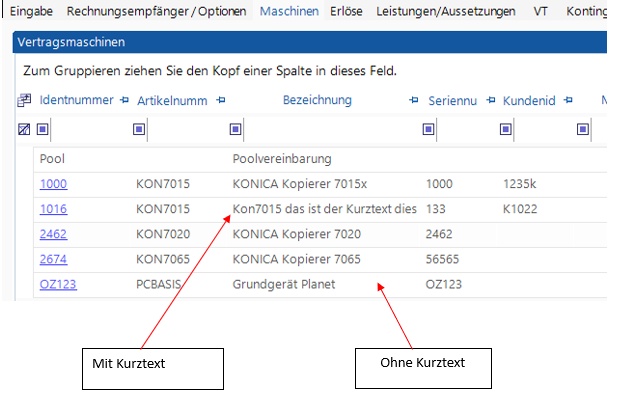
Task: Select the KON7065 article number cell
Action: point(163,259)
